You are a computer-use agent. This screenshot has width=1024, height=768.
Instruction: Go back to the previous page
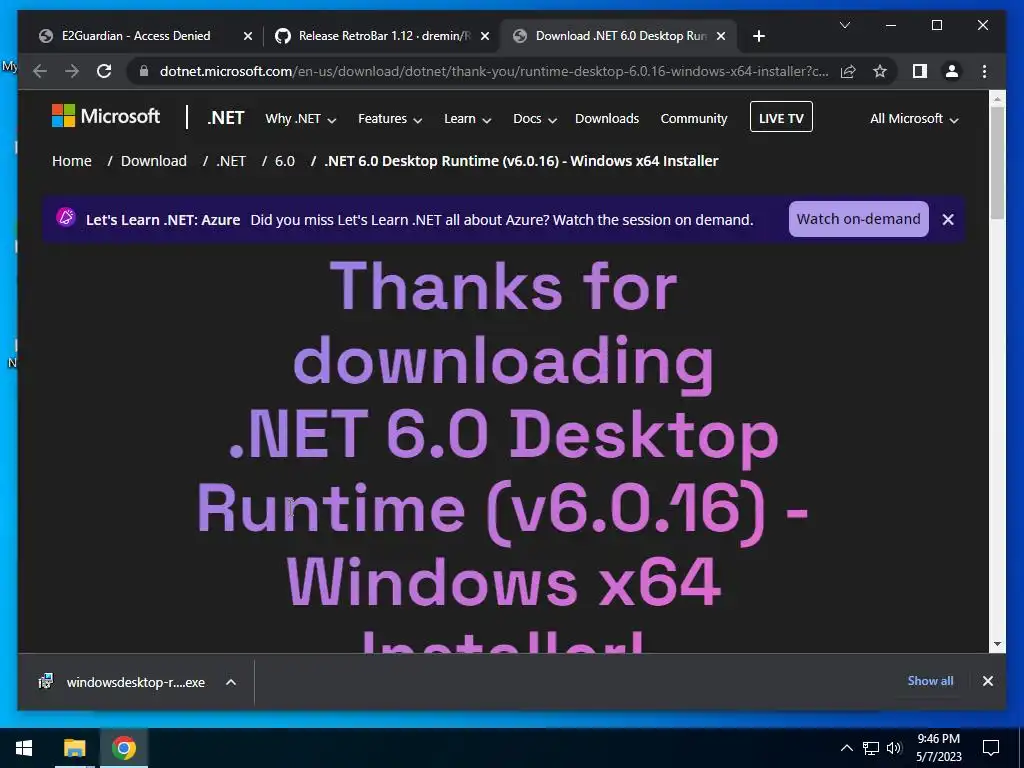(x=40, y=71)
